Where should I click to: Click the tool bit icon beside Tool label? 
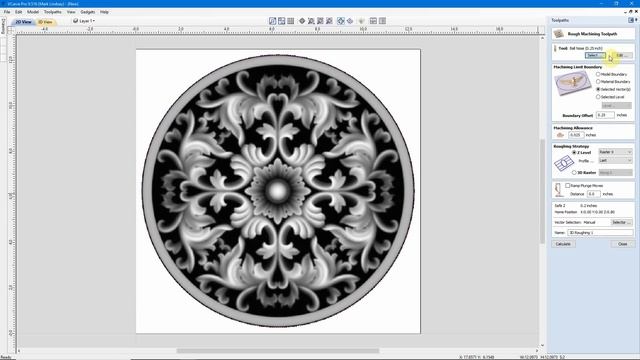tap(555, 49)
